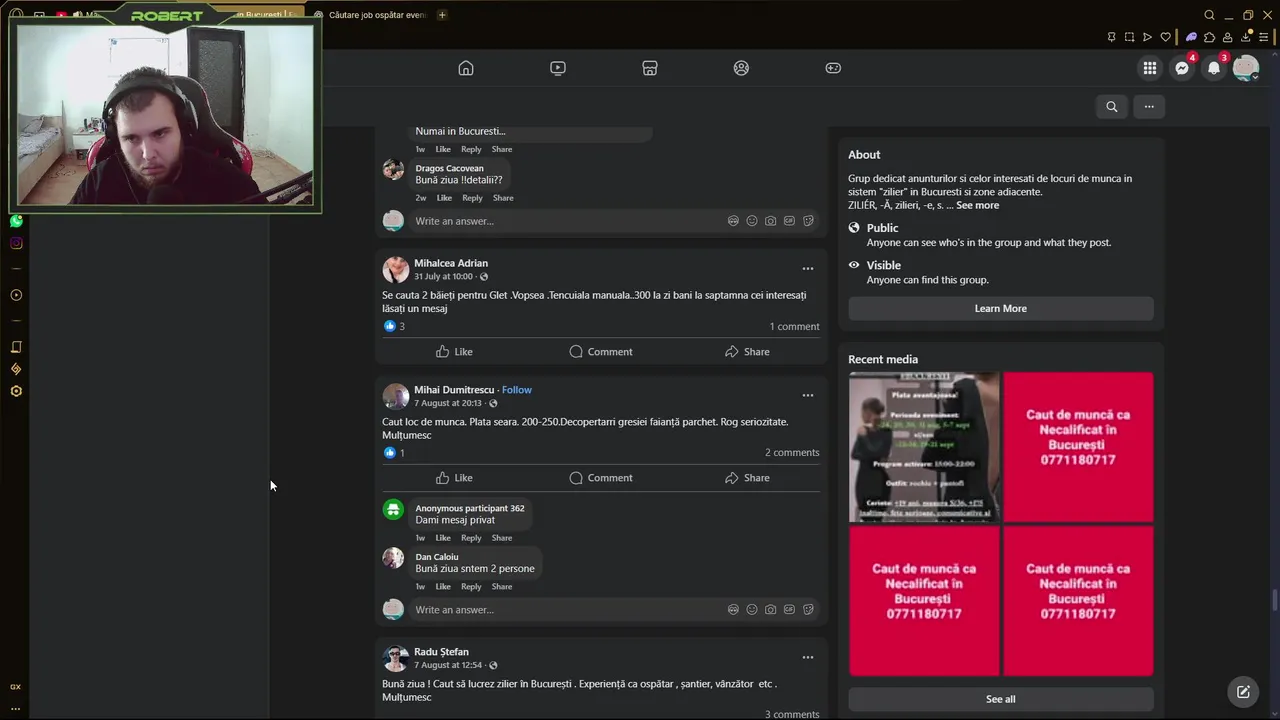This screenshot has width=1280, height=720.
Task: Open the Marketplace icon
Action: click(x=650, y=68)
